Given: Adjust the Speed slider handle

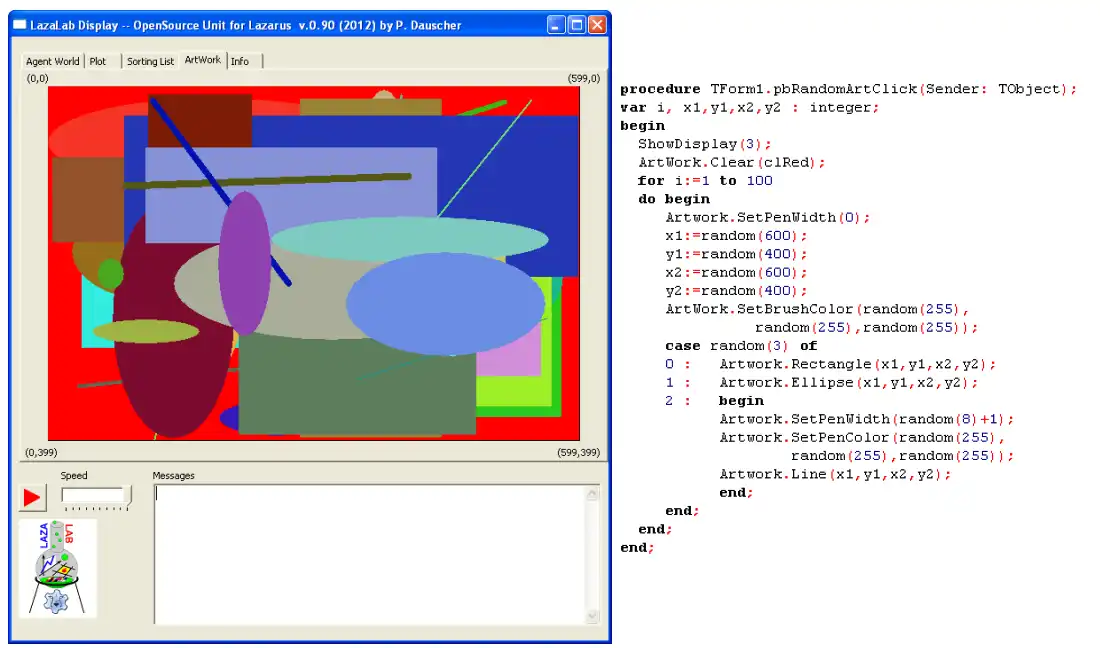Looking at the screenshot, I should [x=127, y=495].
